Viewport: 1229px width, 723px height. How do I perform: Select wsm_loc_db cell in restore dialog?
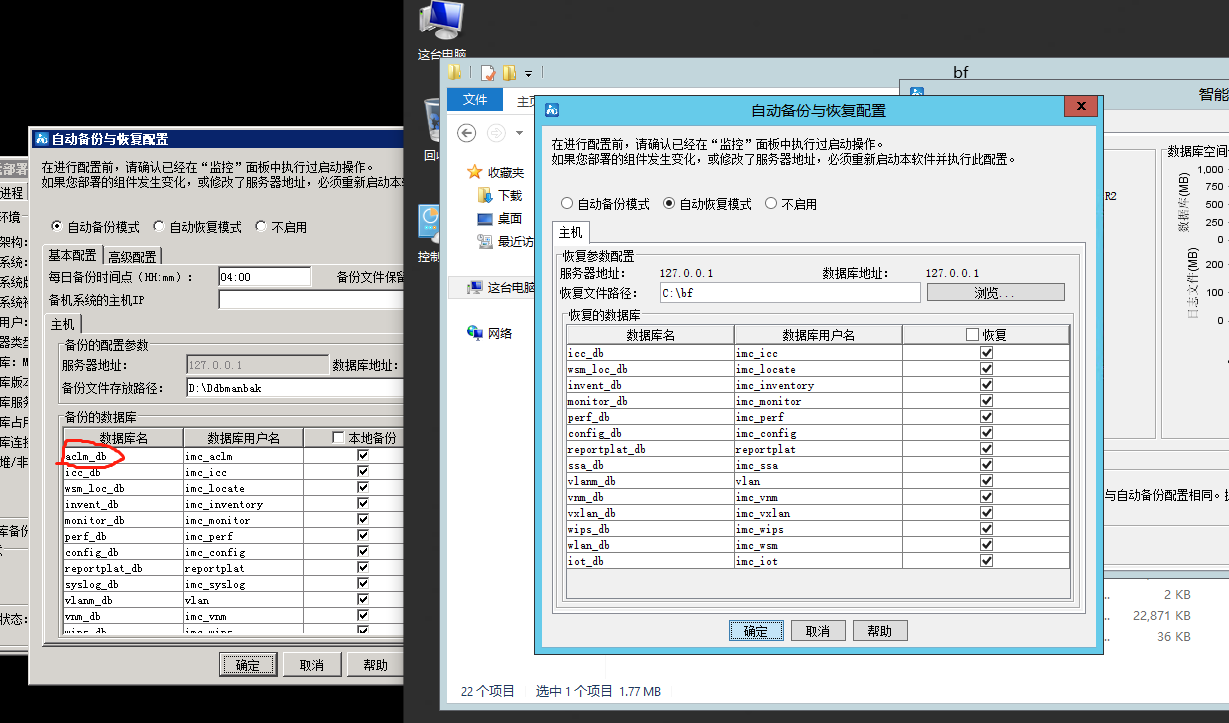click(650, 369)
